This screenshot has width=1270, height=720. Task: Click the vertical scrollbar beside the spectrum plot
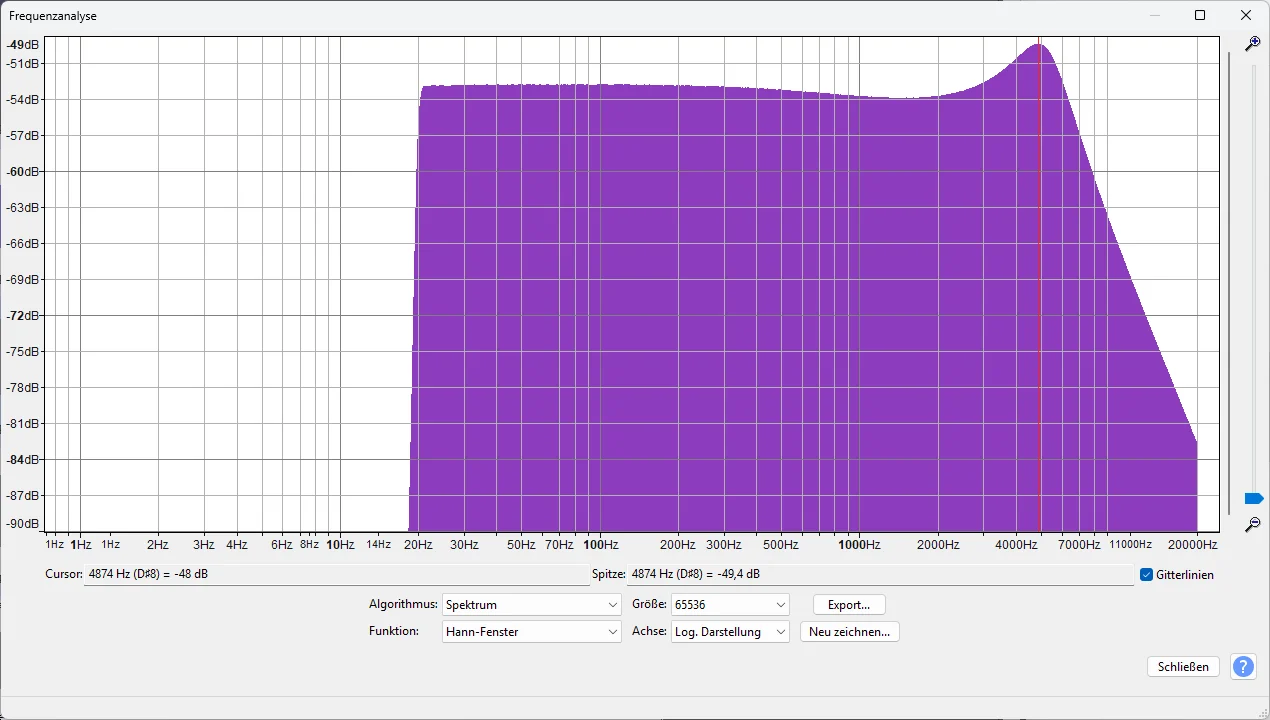(x=1229, y=283)
